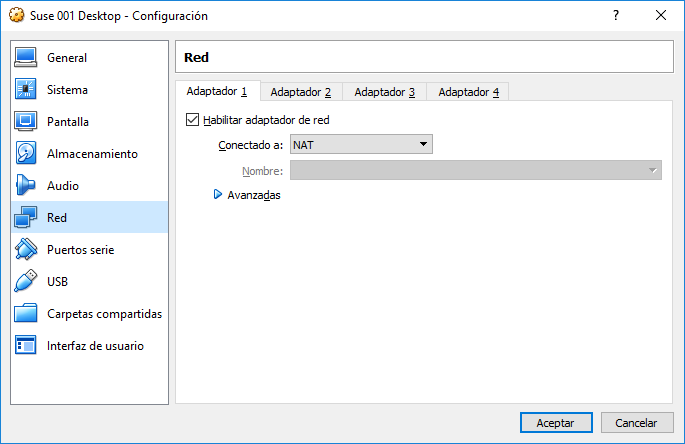Image resolution: width=685 pixels, height=444 pixels.
Task: Select the Adaptador 4 tab
Action: click(468, 92)
